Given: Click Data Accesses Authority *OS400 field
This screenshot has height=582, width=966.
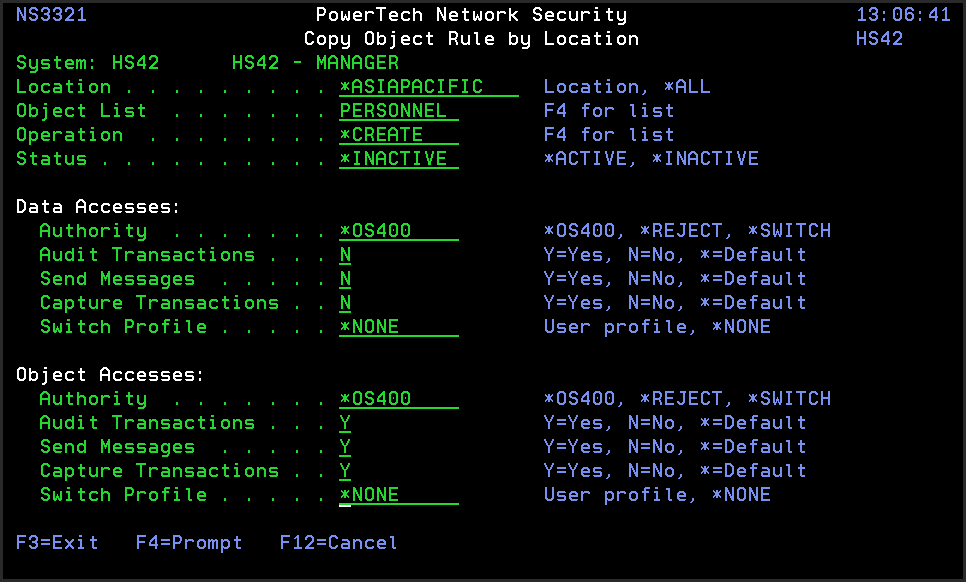Looking at the screenshot, I should [398, 231].
